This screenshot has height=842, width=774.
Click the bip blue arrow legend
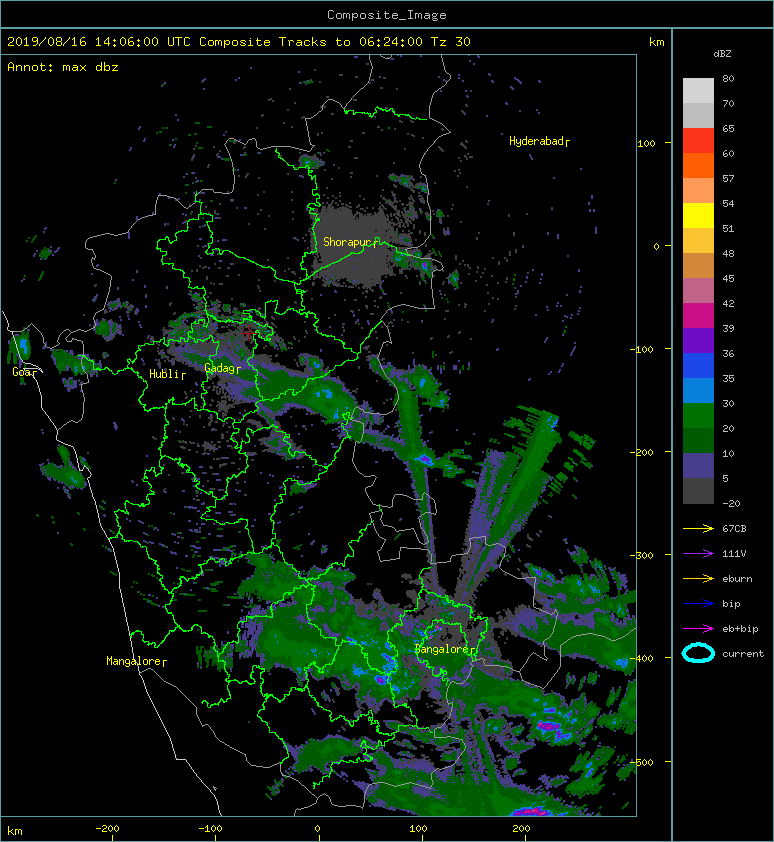point(698,604)
